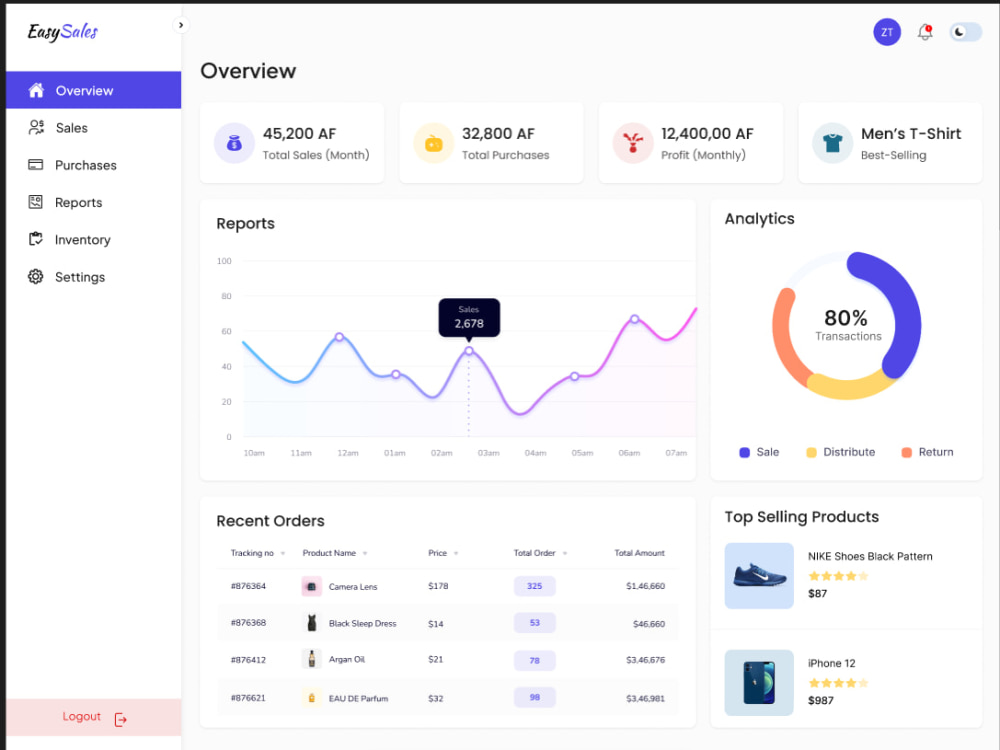The height and width of the screenshot is (750, 1000).
Task: Click the chart data point above 06am
Action: [635, 319]
